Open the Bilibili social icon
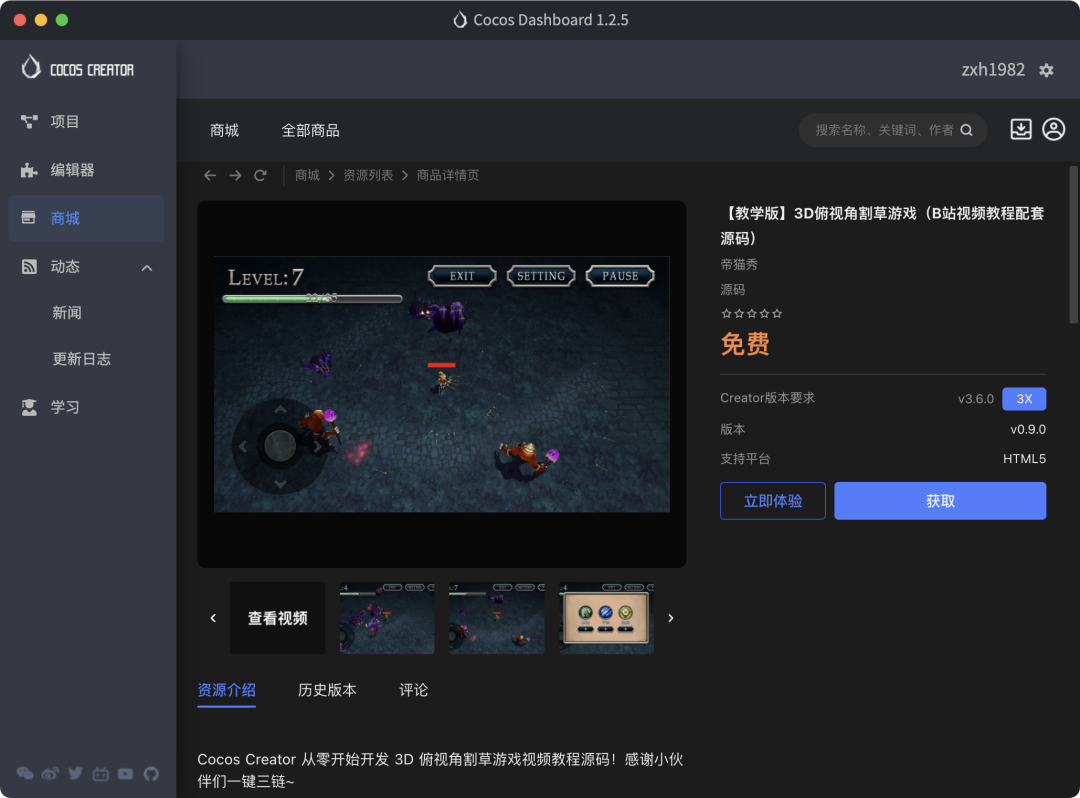 pos(101,774)
